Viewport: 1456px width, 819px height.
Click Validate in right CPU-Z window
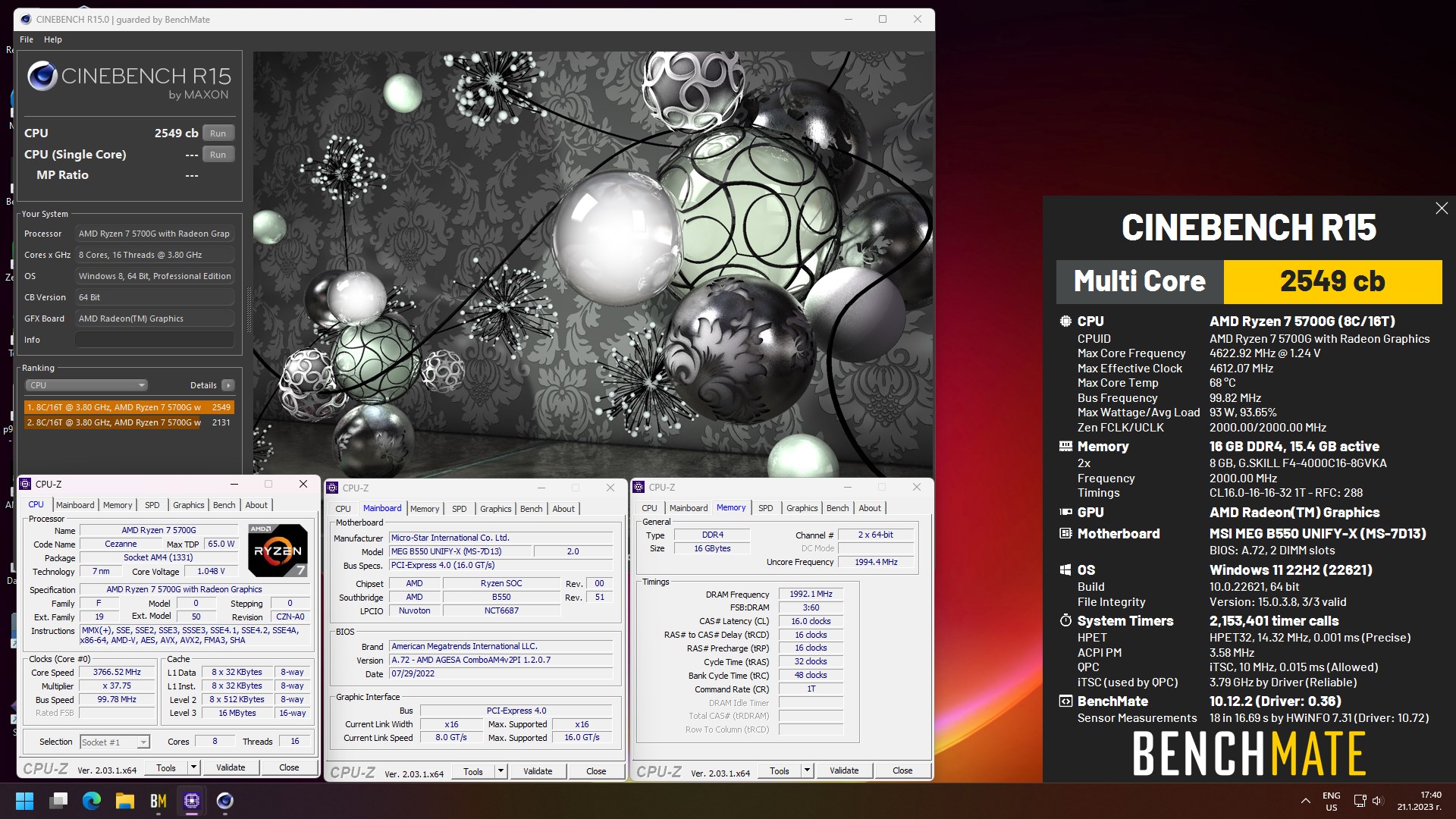coord(844,771)
